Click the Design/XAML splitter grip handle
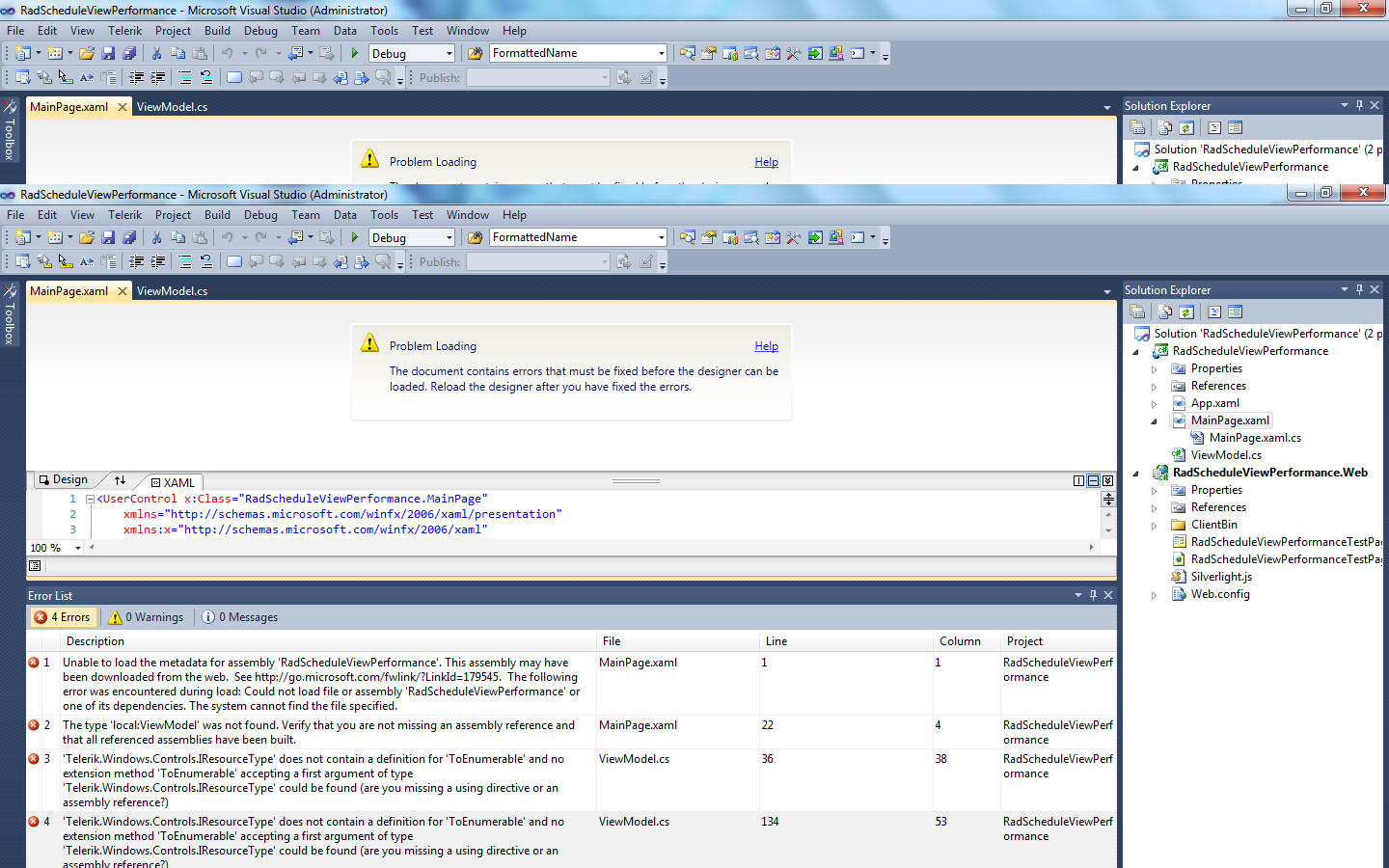 point(636,480)
